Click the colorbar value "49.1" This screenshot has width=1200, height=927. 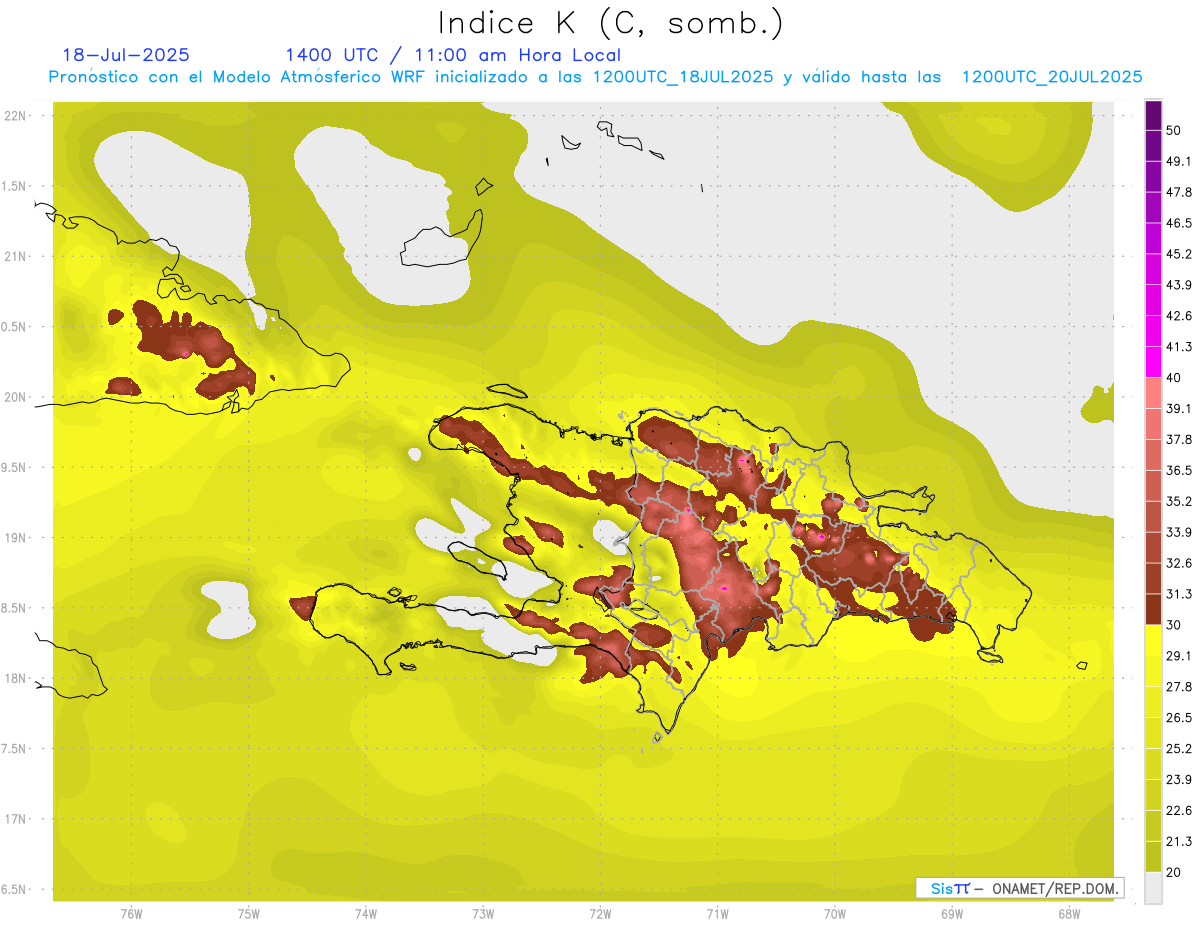(x=1179, y=162)
